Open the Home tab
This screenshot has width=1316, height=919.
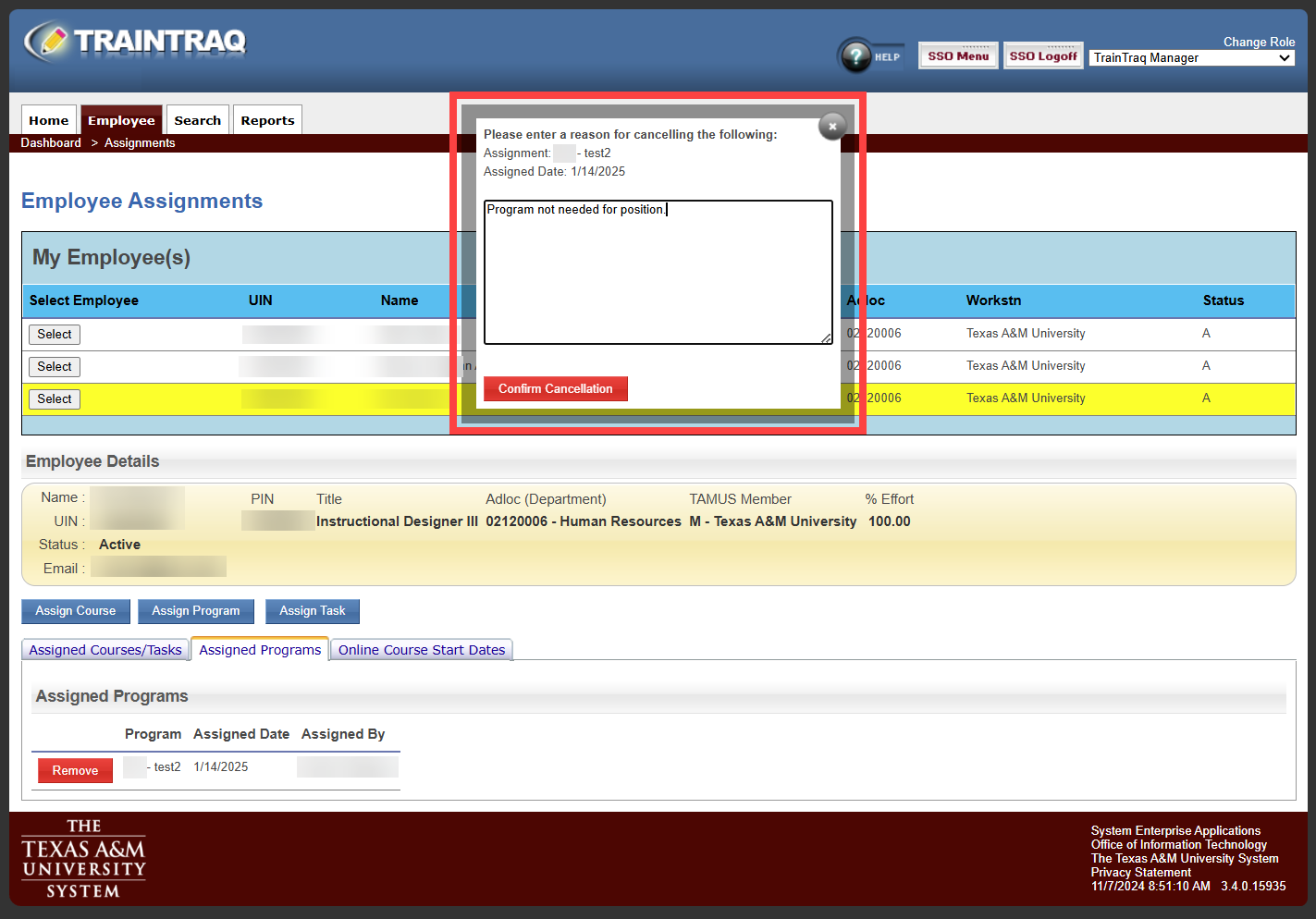tap(49, 120)
